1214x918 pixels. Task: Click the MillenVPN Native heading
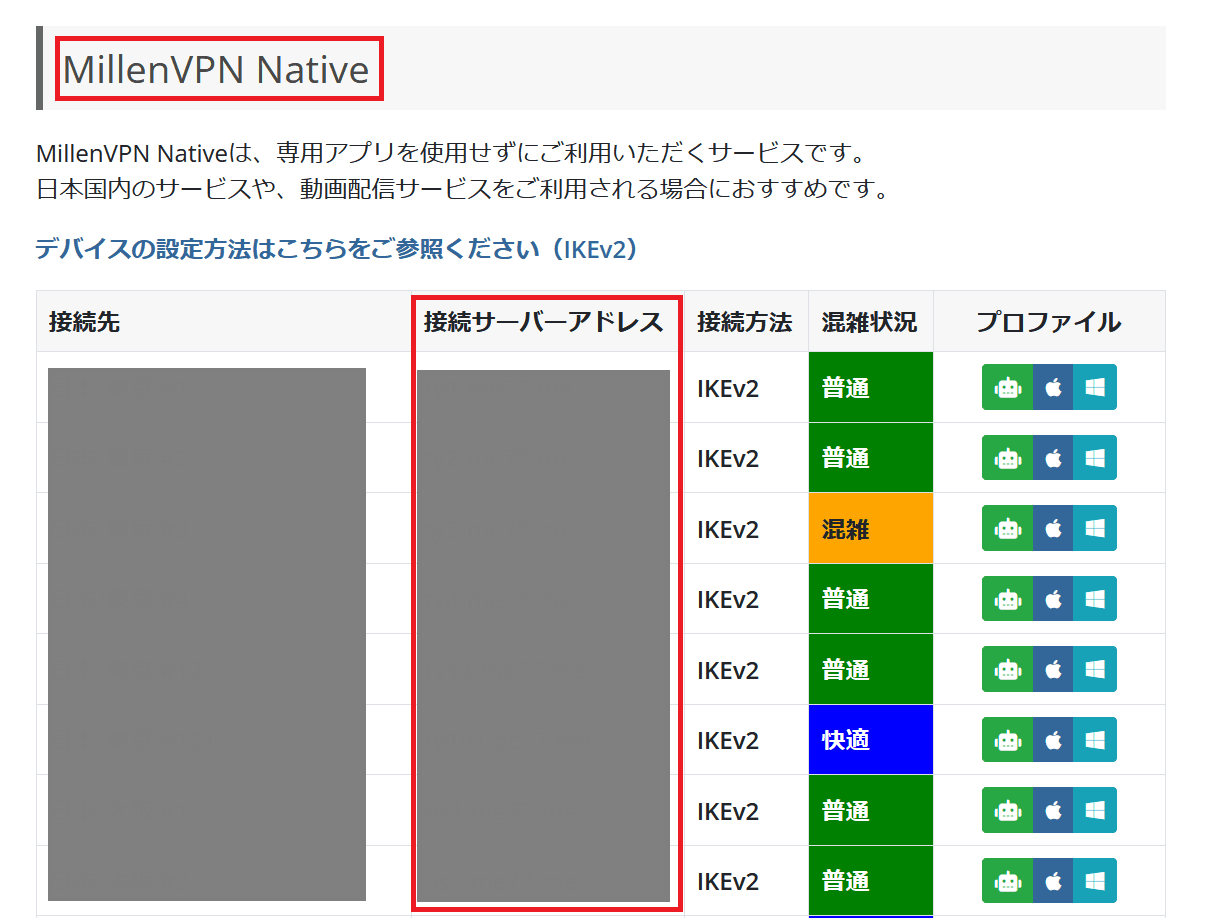(x=216, y=70)
